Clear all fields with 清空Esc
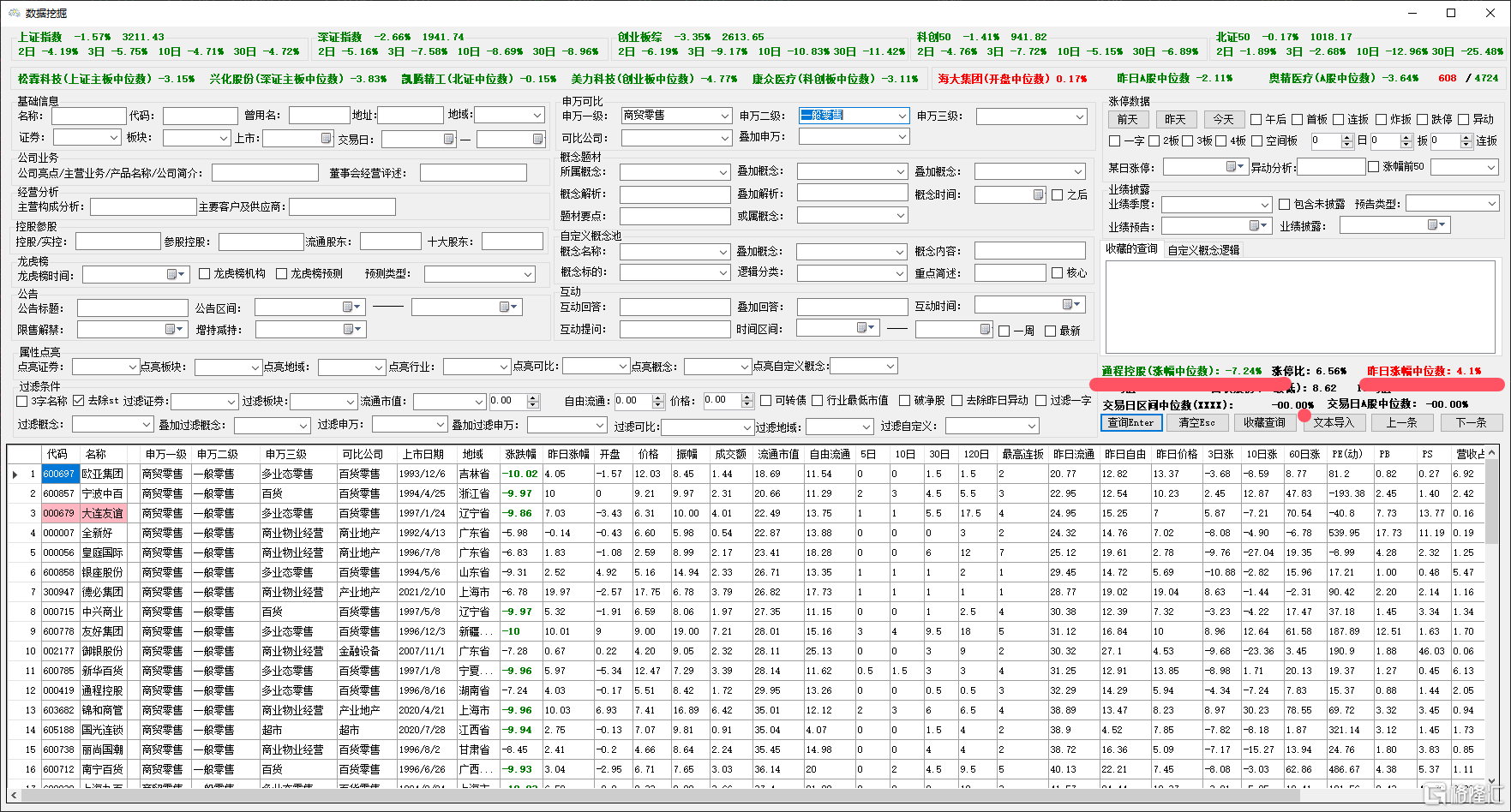 coord(1197,422)
